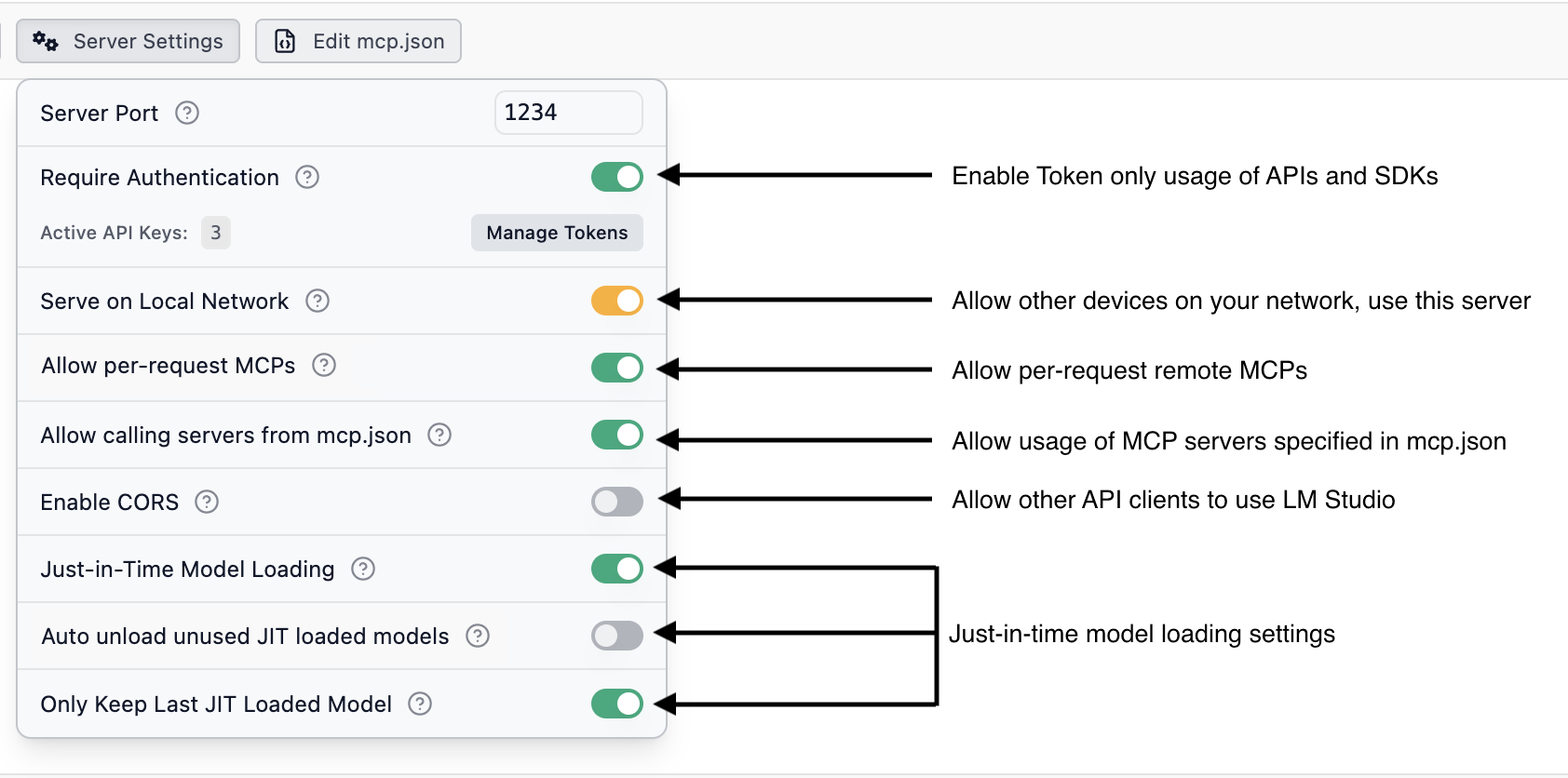The height and width of the screenshot is (778, 1568).
Task: Click the help icon next to Enable CORS
Action: (x=207, y=502)
